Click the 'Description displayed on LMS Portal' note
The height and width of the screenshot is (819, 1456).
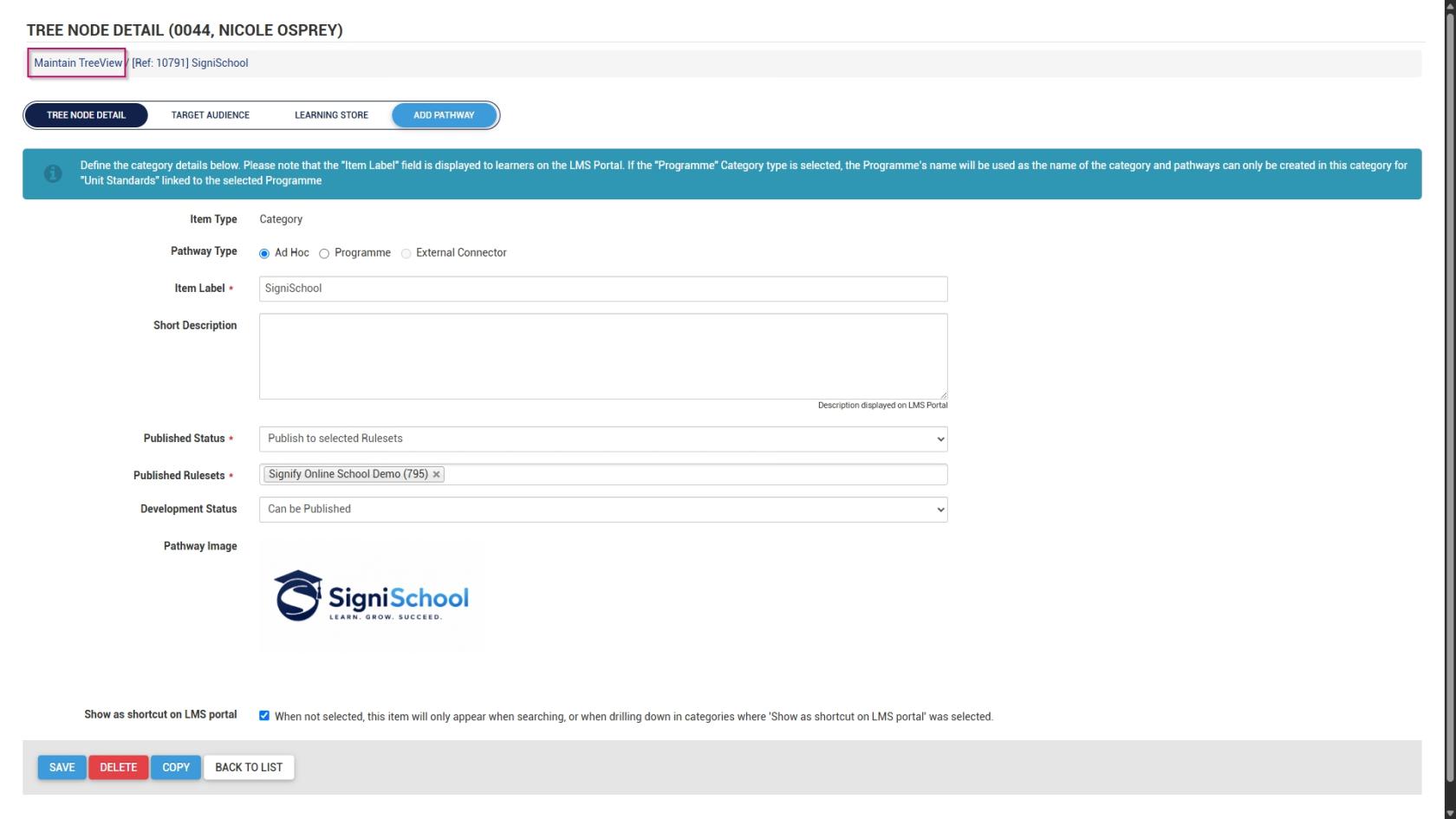pos(882,406)
